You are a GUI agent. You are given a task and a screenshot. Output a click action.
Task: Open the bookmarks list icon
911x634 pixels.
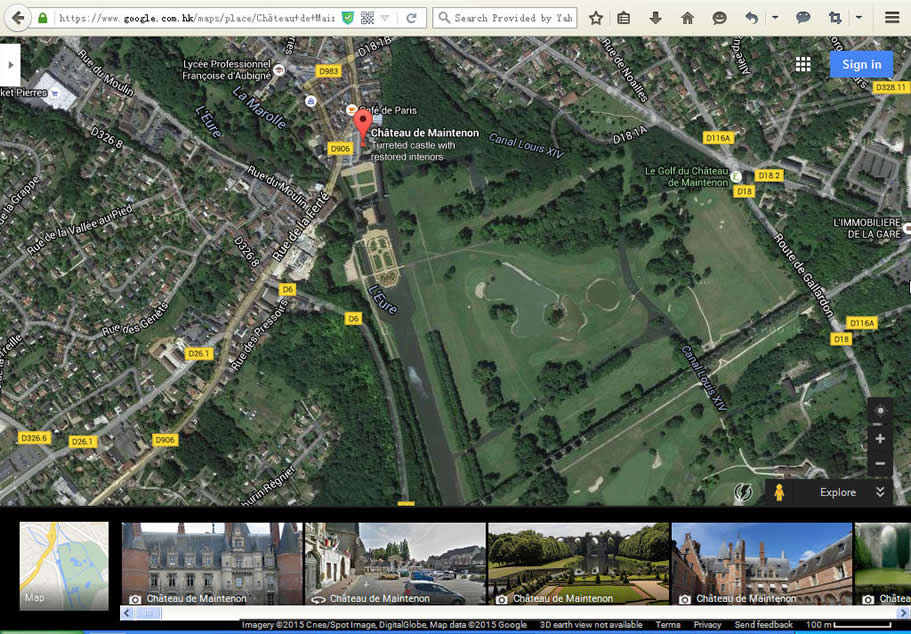point(623,18)
